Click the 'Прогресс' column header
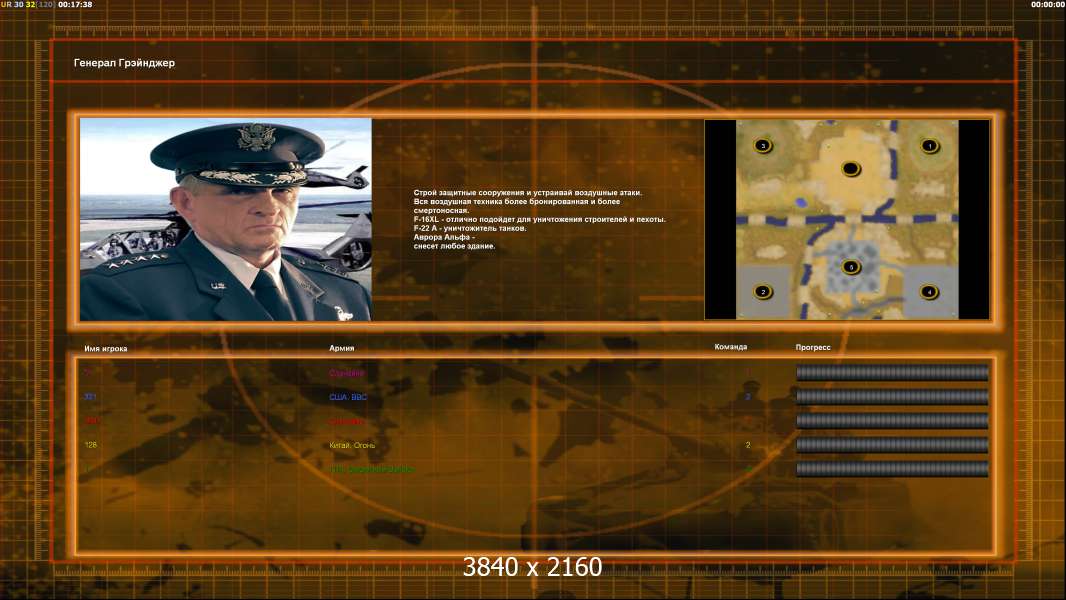Image resolution: width=1066 pixels, height=600 pixels. pyautogui.click(x=813, y=347)
